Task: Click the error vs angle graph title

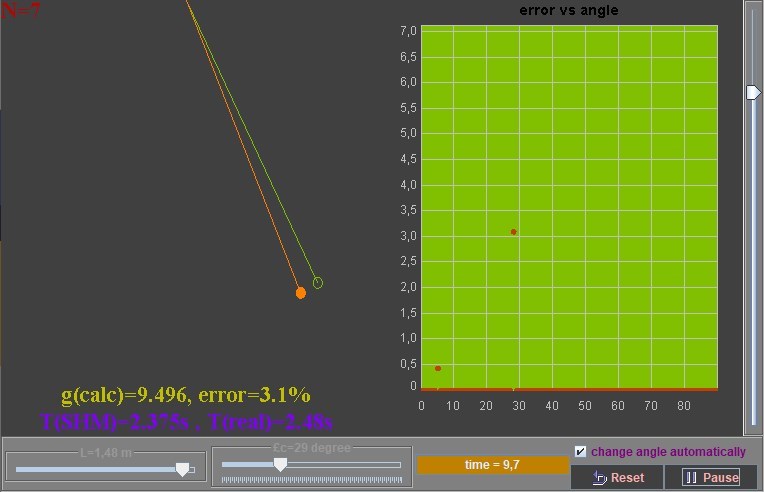Action: [568, 11]
